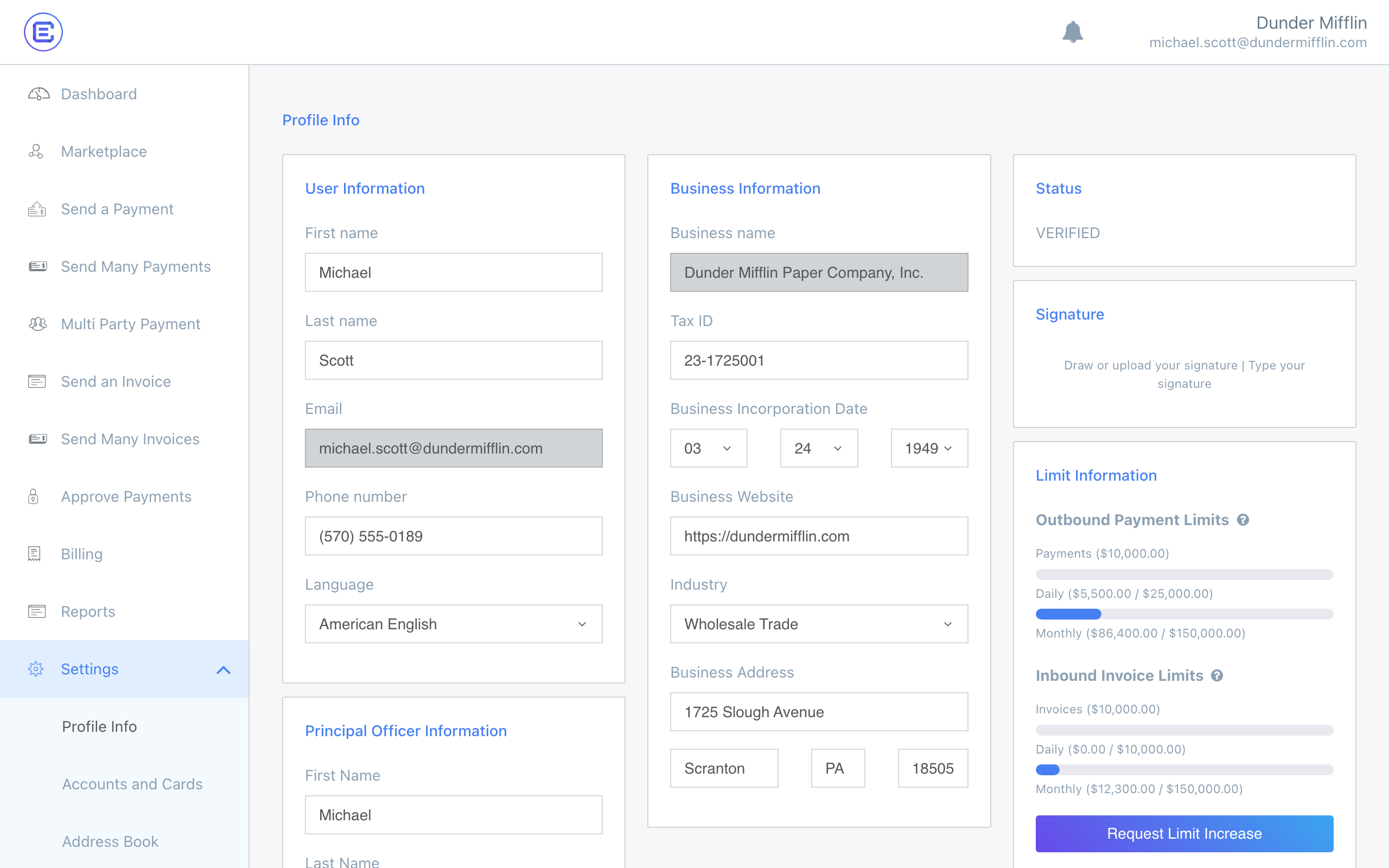Open Reports section

88,611
